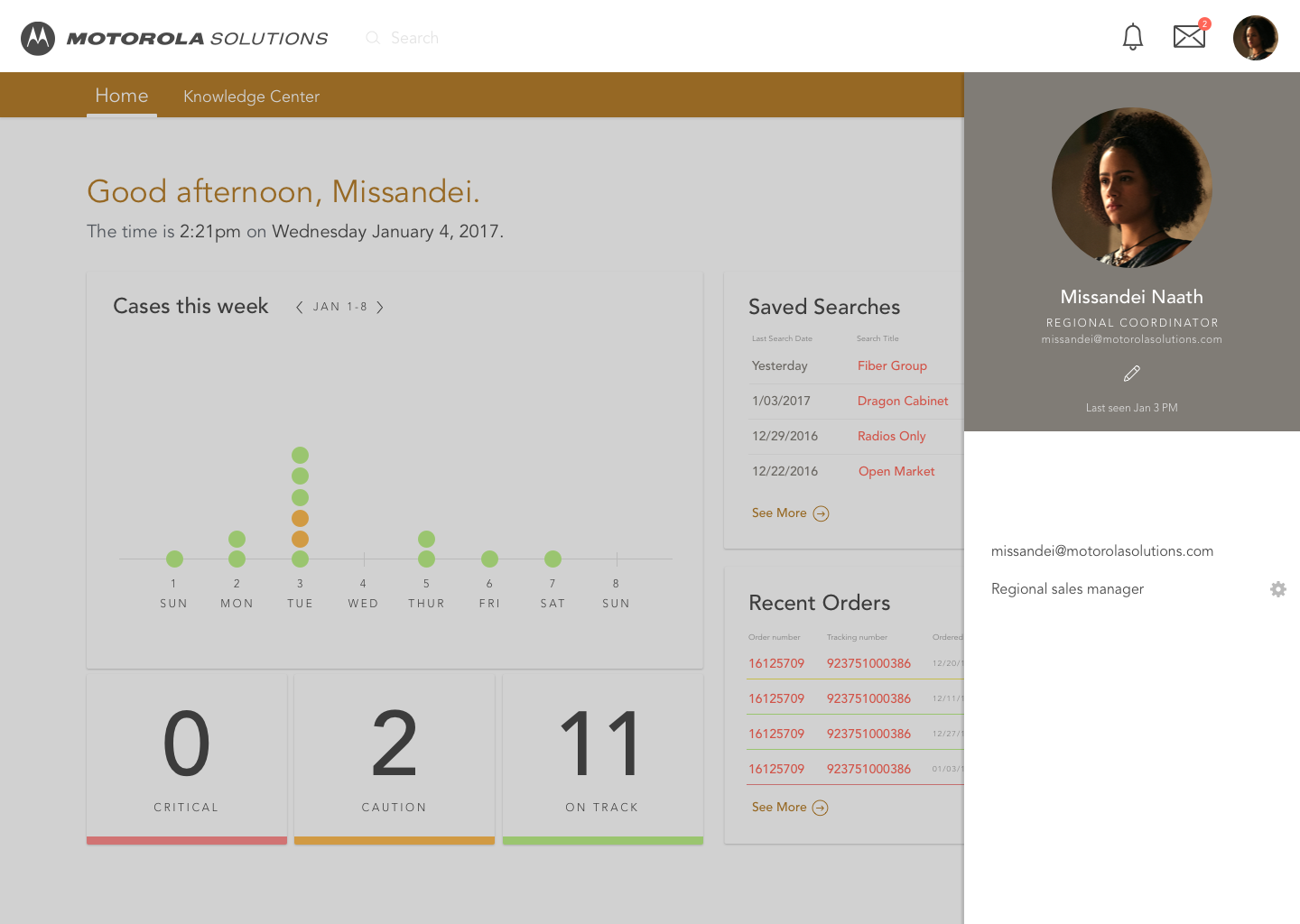The width and height of the screenshot is (1300, 924).
Task: Open the Dragon Cabinet saved search
Action: [903, 401]
